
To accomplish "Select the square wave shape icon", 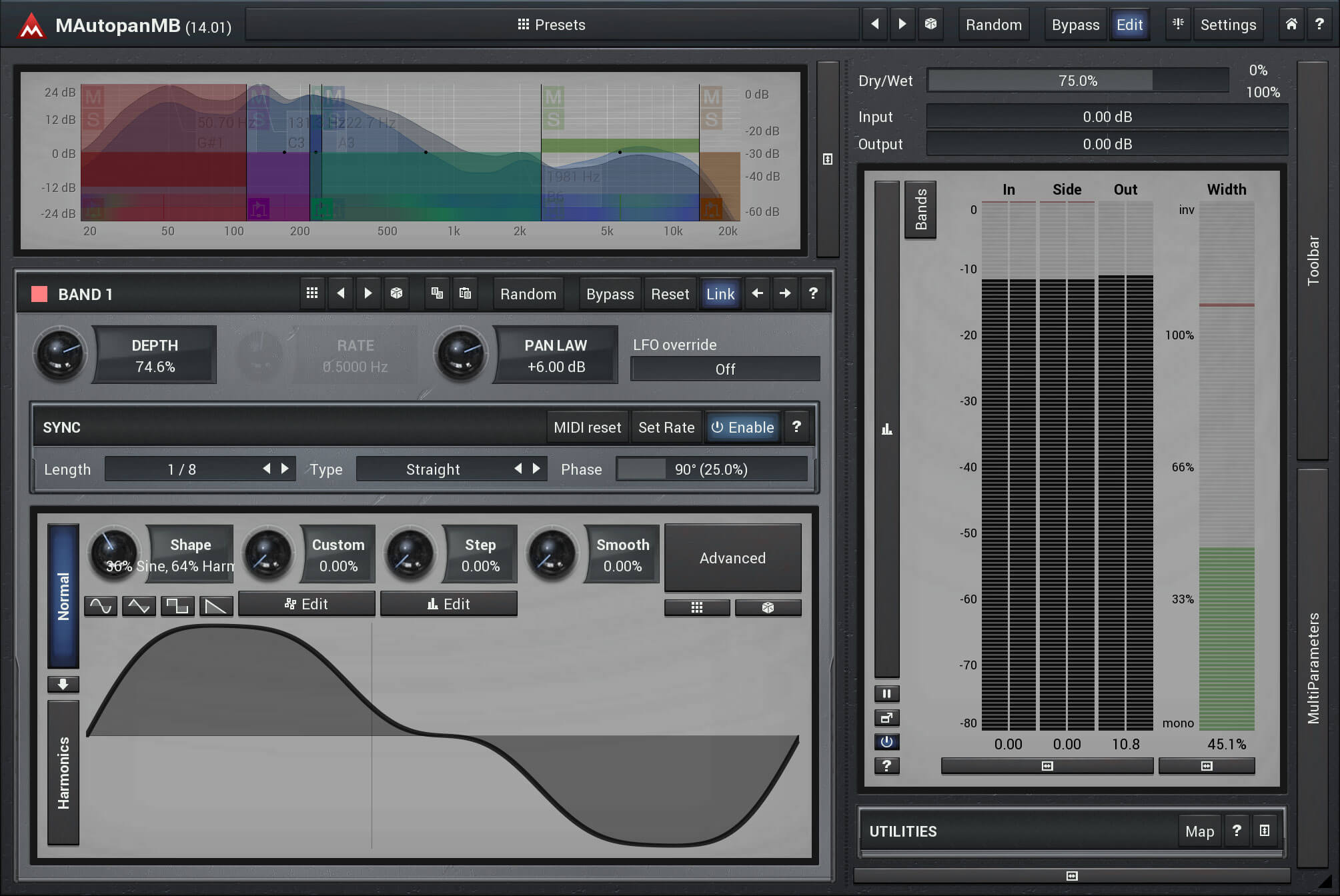I will tap(177, 606).
